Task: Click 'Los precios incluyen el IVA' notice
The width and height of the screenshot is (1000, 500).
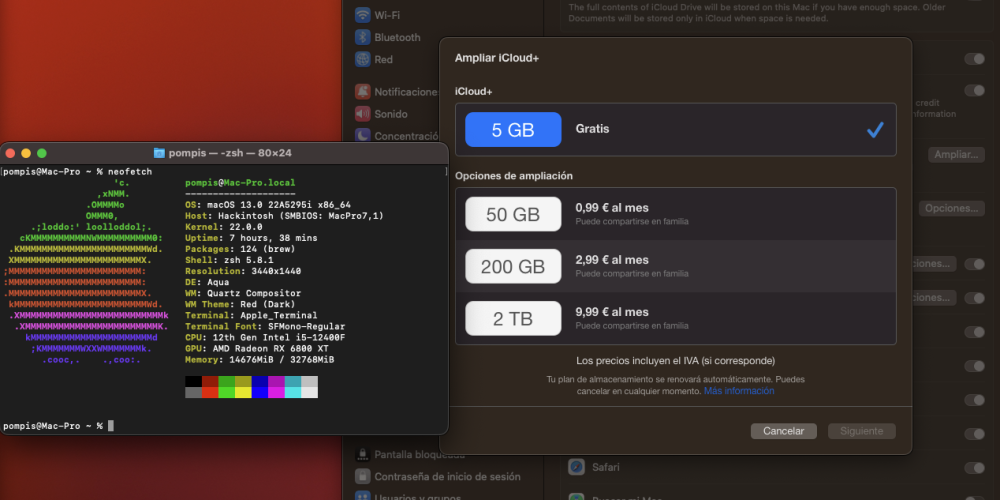Action: coord(675,361)
